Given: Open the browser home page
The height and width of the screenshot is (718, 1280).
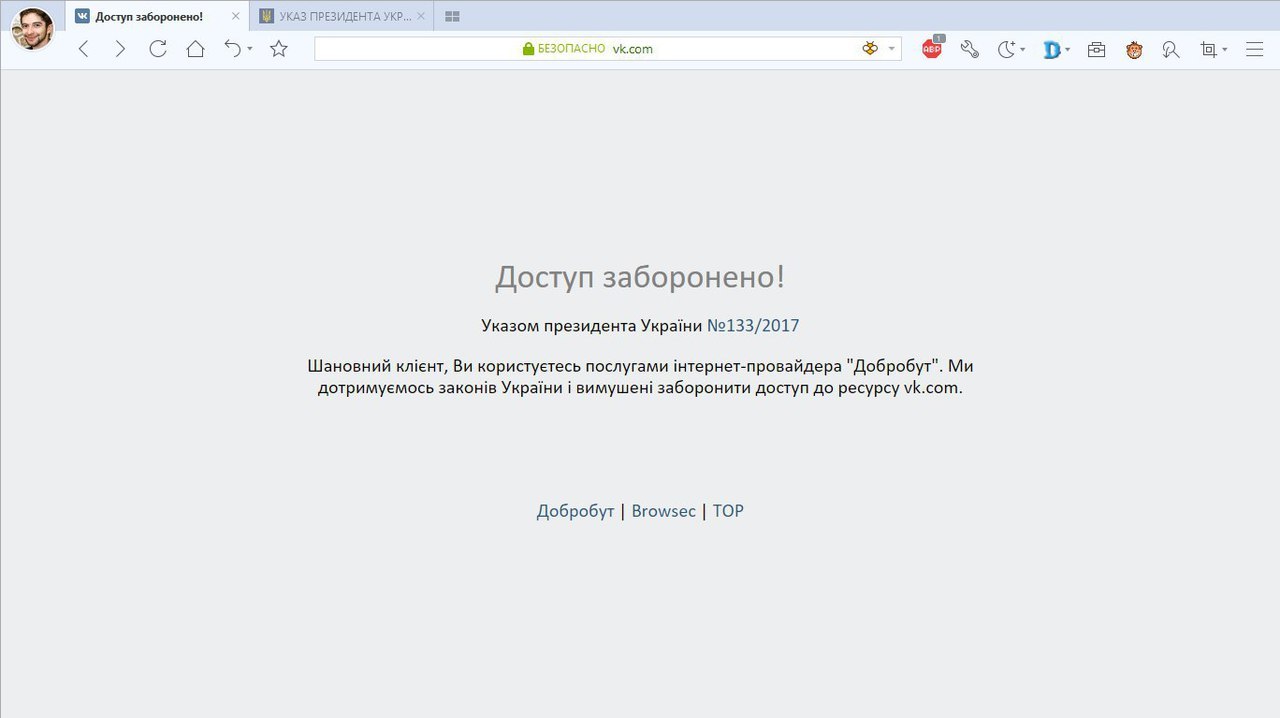Looking at the screenshot, I should click(195, 49).
